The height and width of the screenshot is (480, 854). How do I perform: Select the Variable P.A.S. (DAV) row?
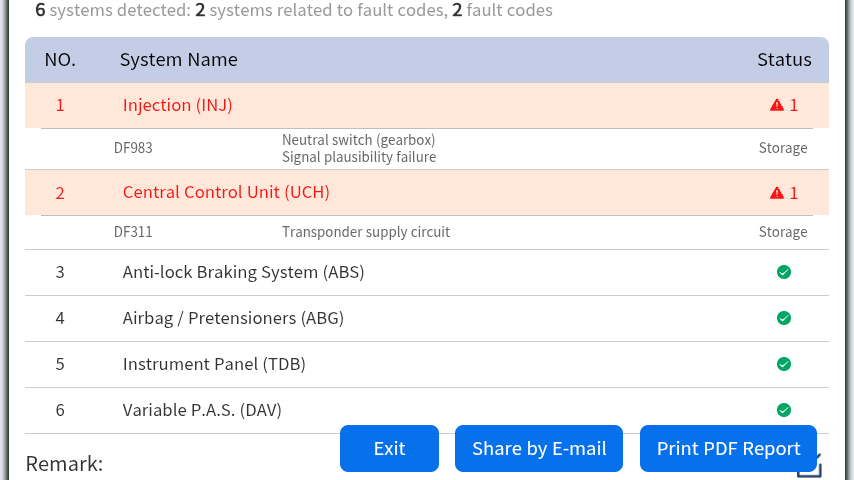202,410
